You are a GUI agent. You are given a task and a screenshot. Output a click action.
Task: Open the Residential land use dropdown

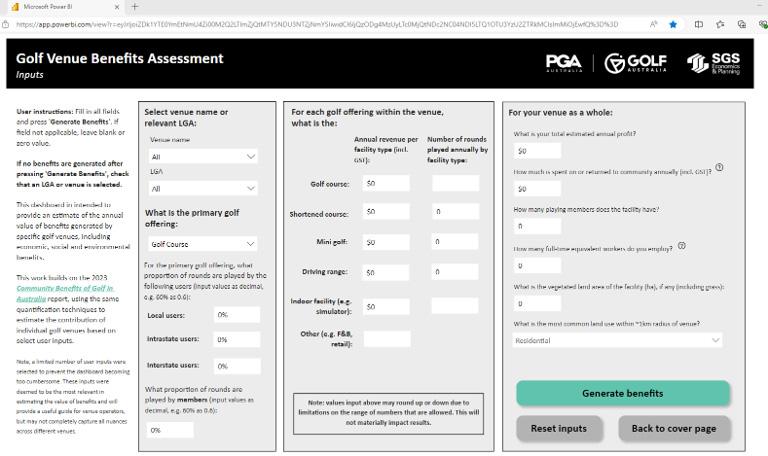[x=617, y=340]
